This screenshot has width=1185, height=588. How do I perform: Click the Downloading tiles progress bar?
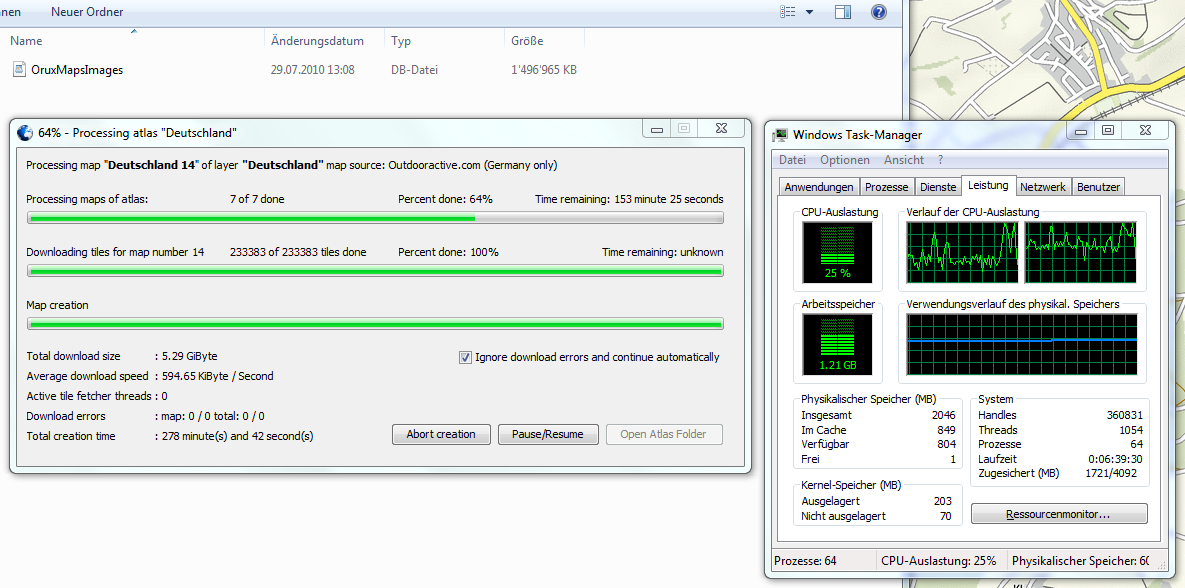click(375, 271)
